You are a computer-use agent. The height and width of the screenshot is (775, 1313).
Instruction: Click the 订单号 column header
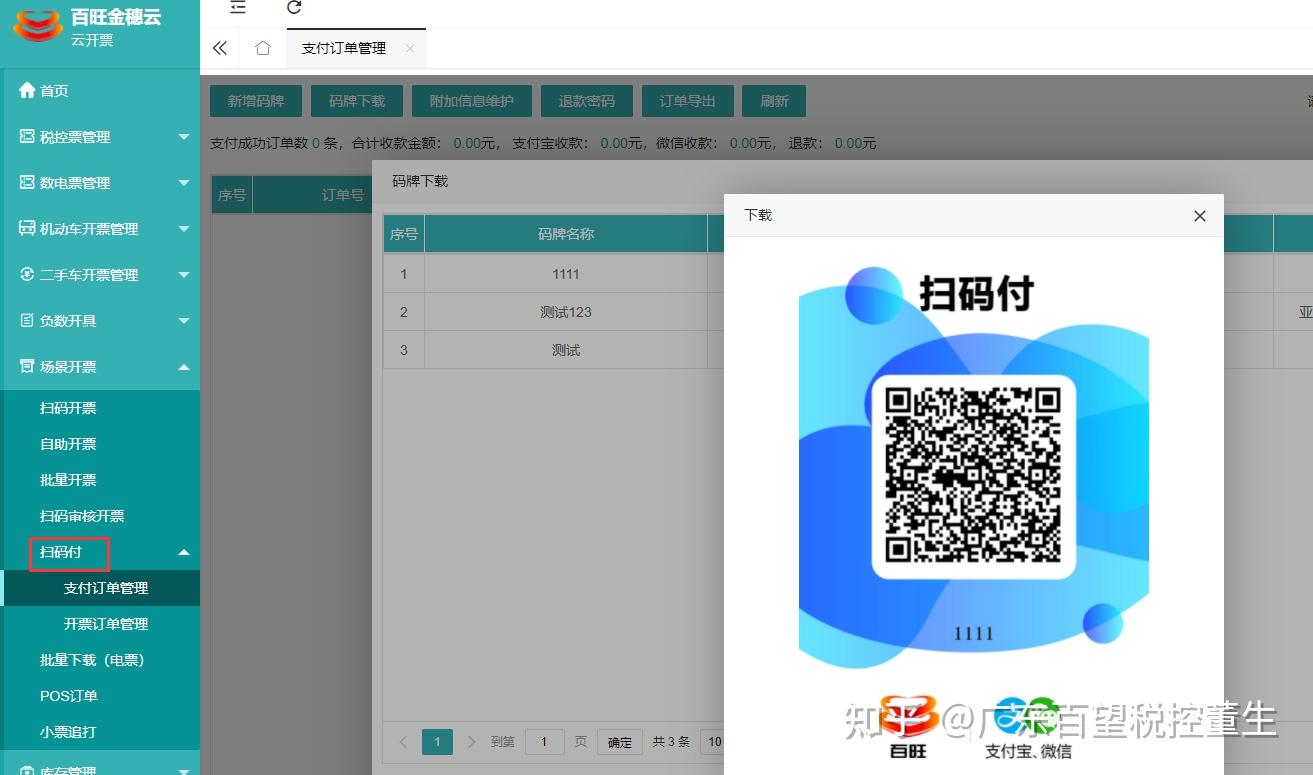tap(343, 195)
